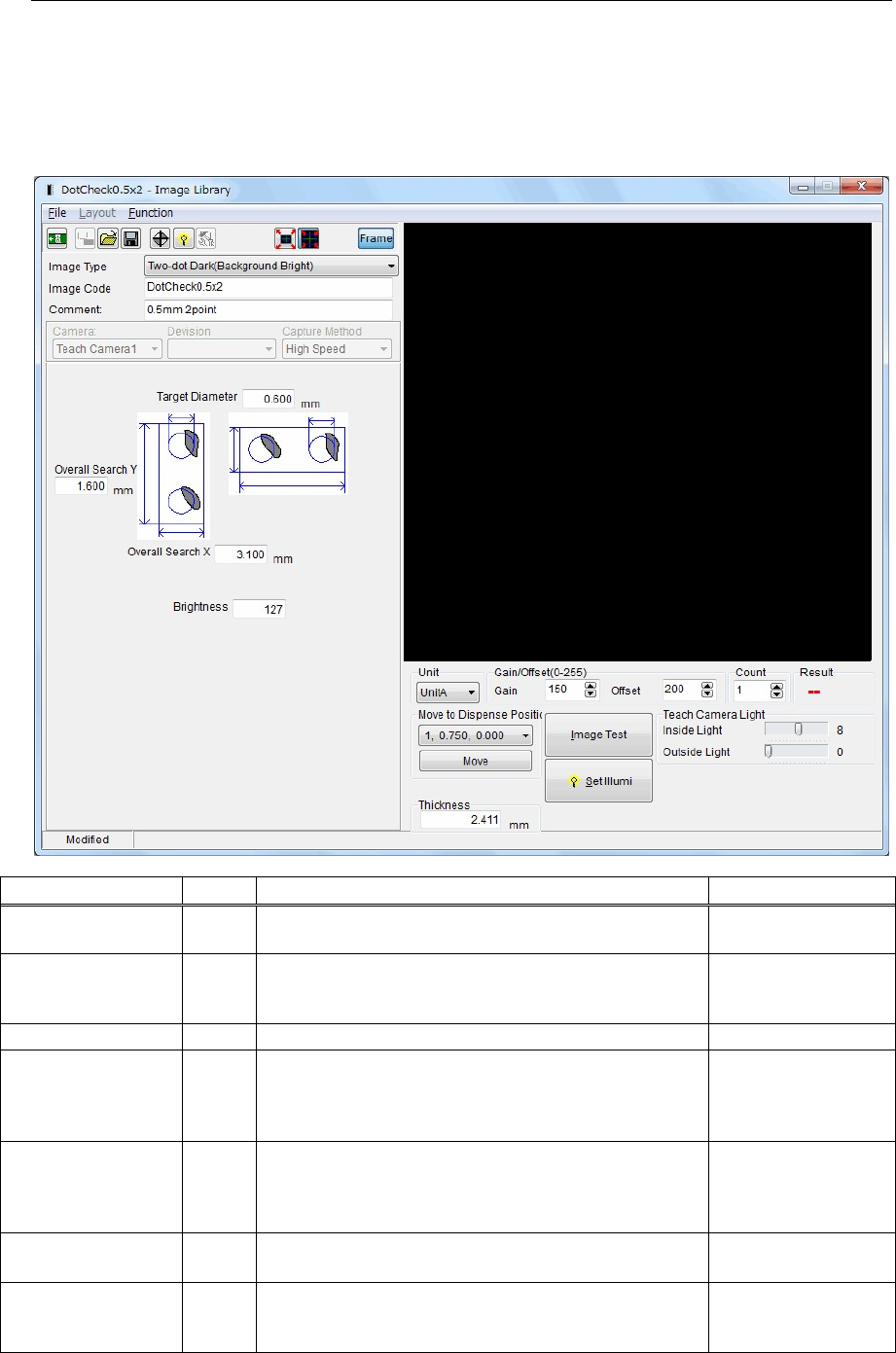
Task: Open the Devision dropdown
Action: point(222,348)
